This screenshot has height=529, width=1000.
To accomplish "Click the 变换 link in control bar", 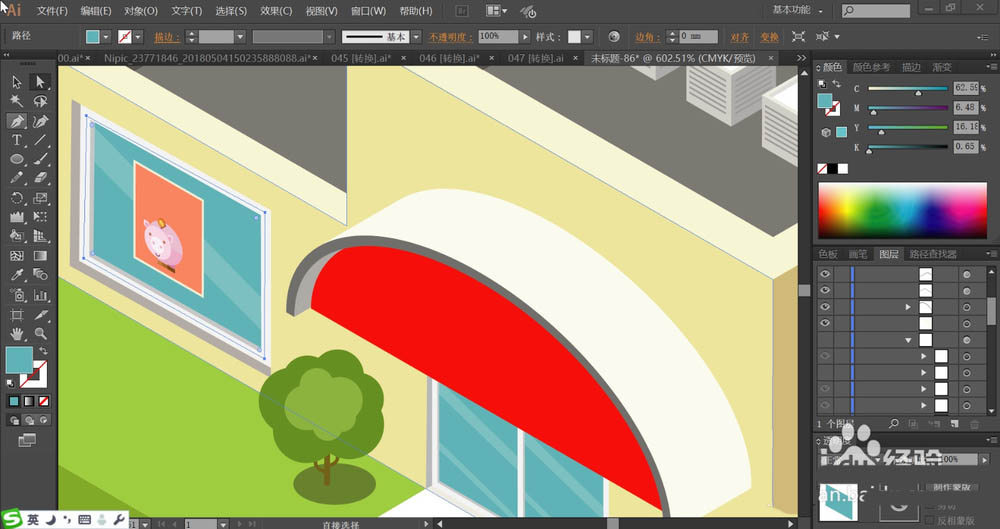I will 769,37.
